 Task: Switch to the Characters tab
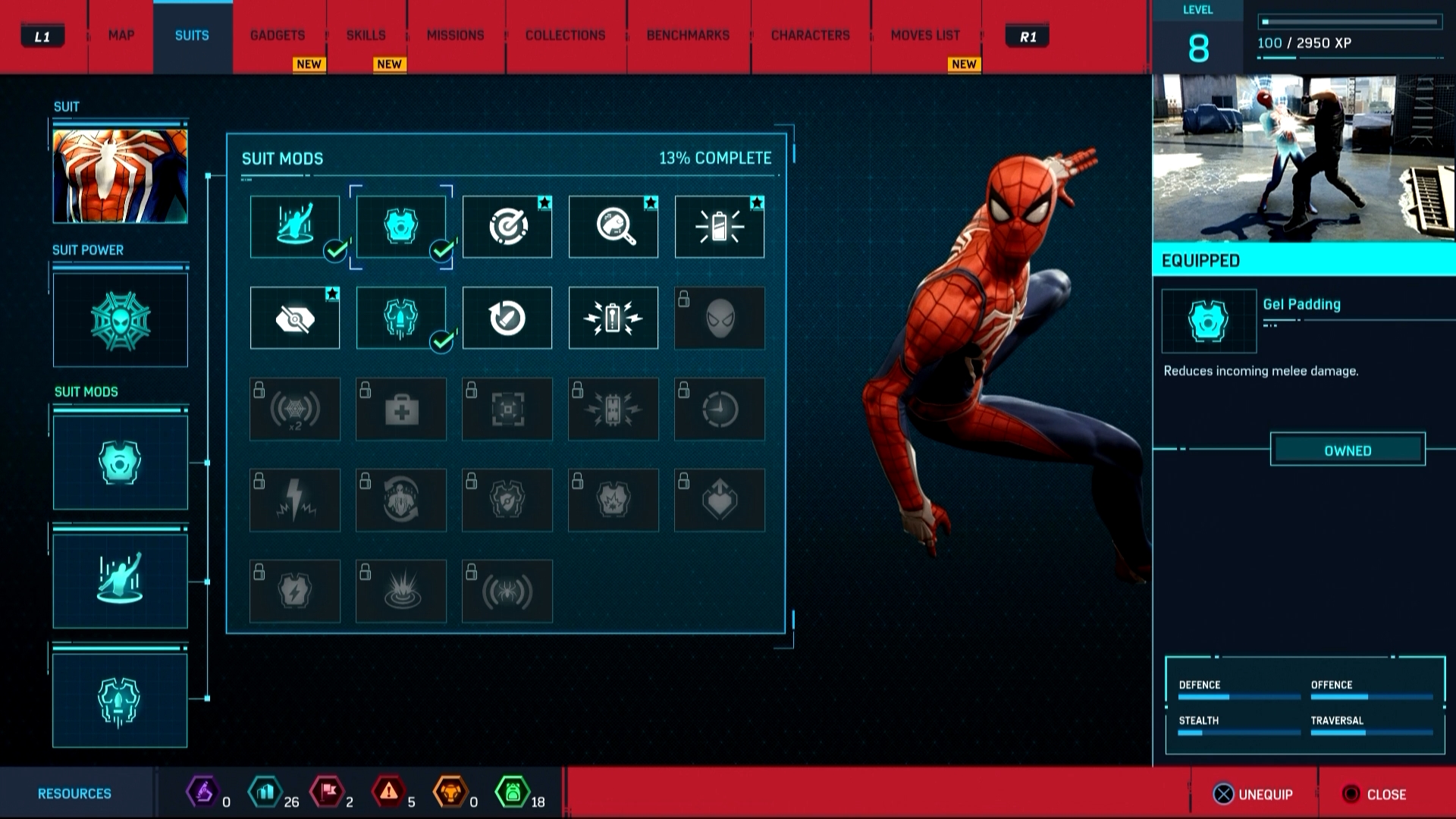(811, 36)
